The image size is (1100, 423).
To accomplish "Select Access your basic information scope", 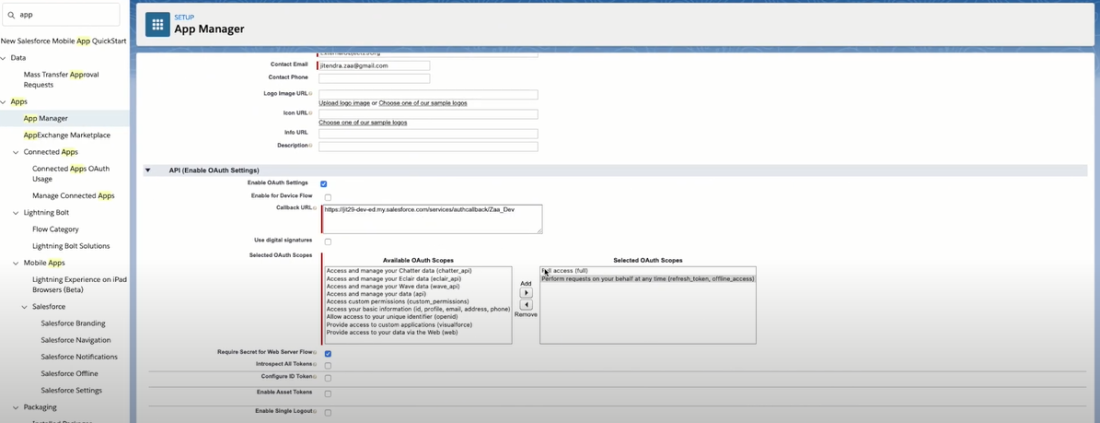I will click(x=418, y=309).
